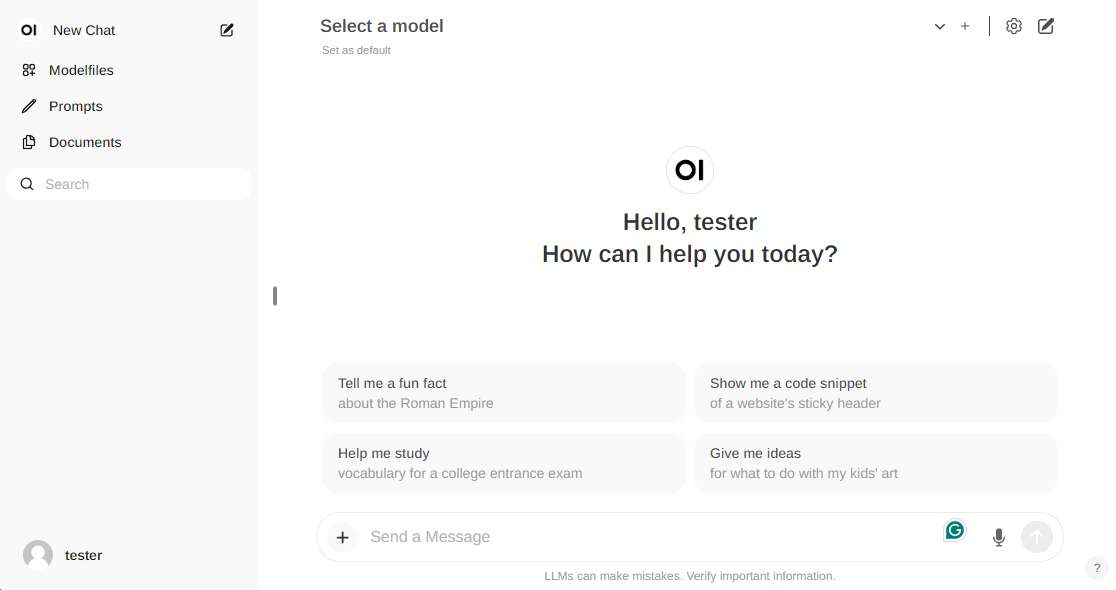Toggle the sidebar collapse handle

(x=275, y=296)
